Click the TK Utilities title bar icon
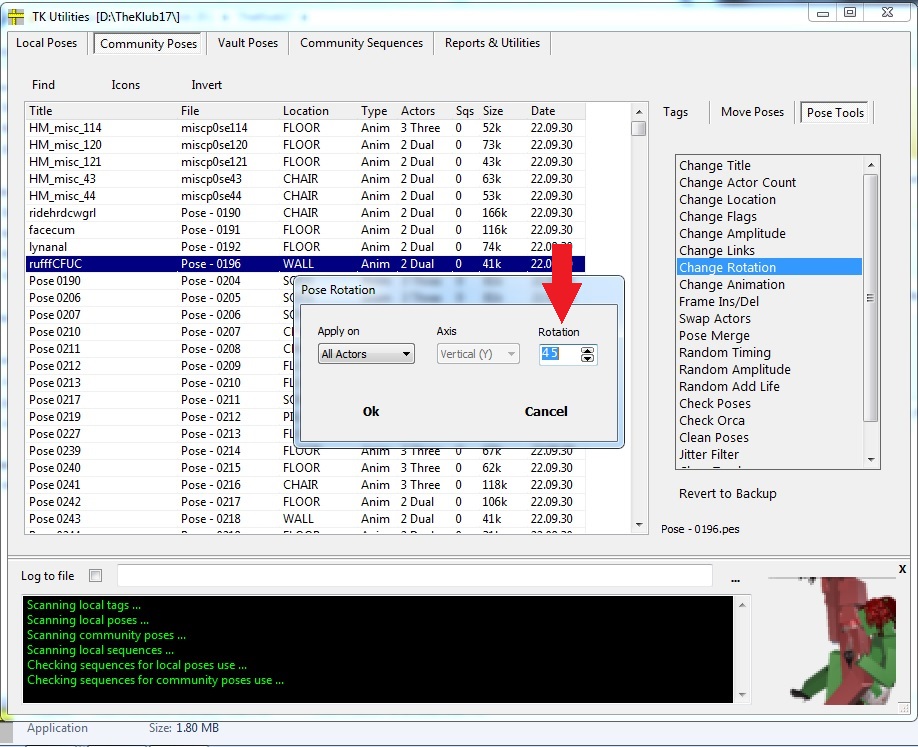 [16, 16]
